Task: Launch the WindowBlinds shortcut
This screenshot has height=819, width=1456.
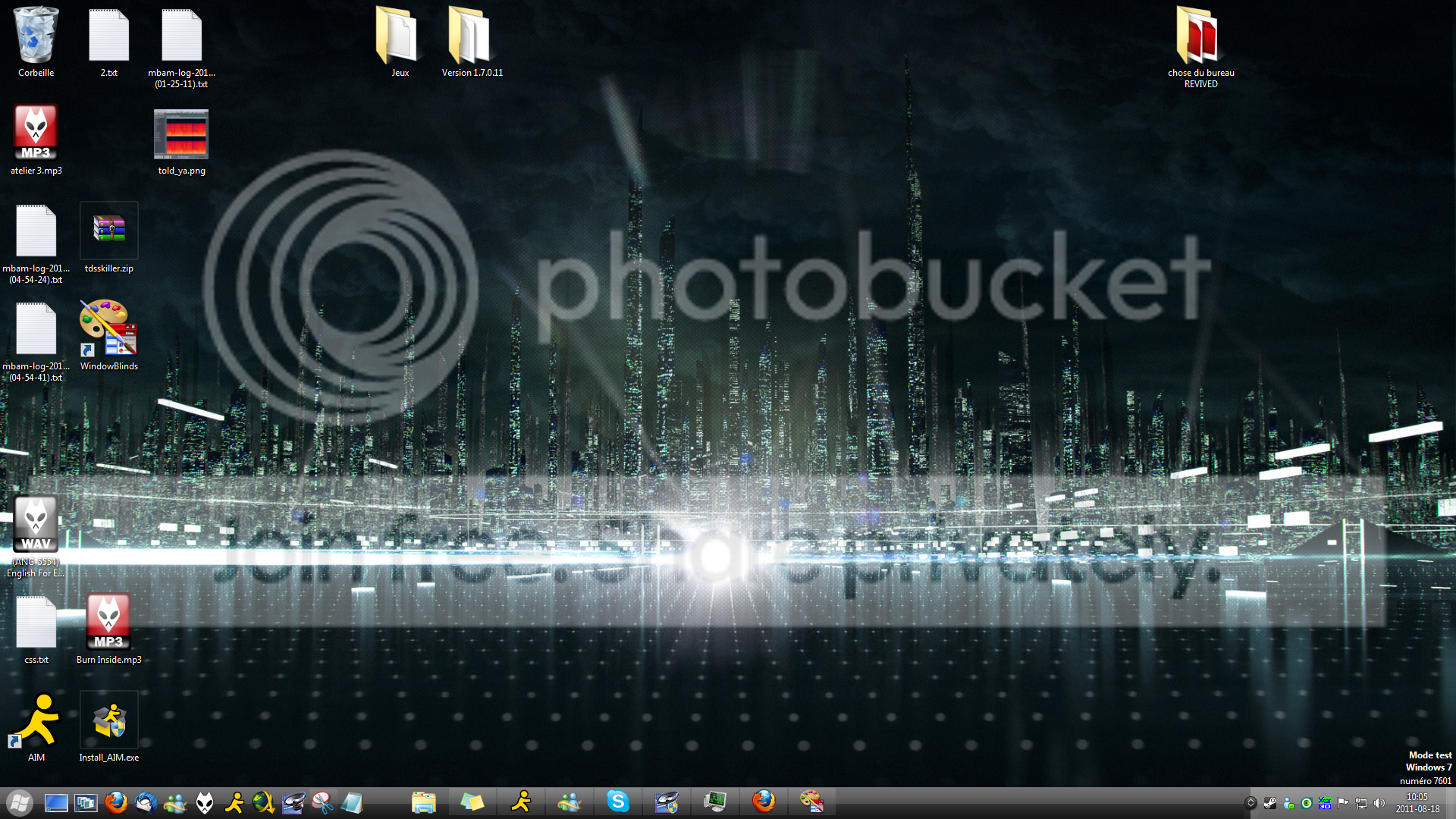Action: 108,335
